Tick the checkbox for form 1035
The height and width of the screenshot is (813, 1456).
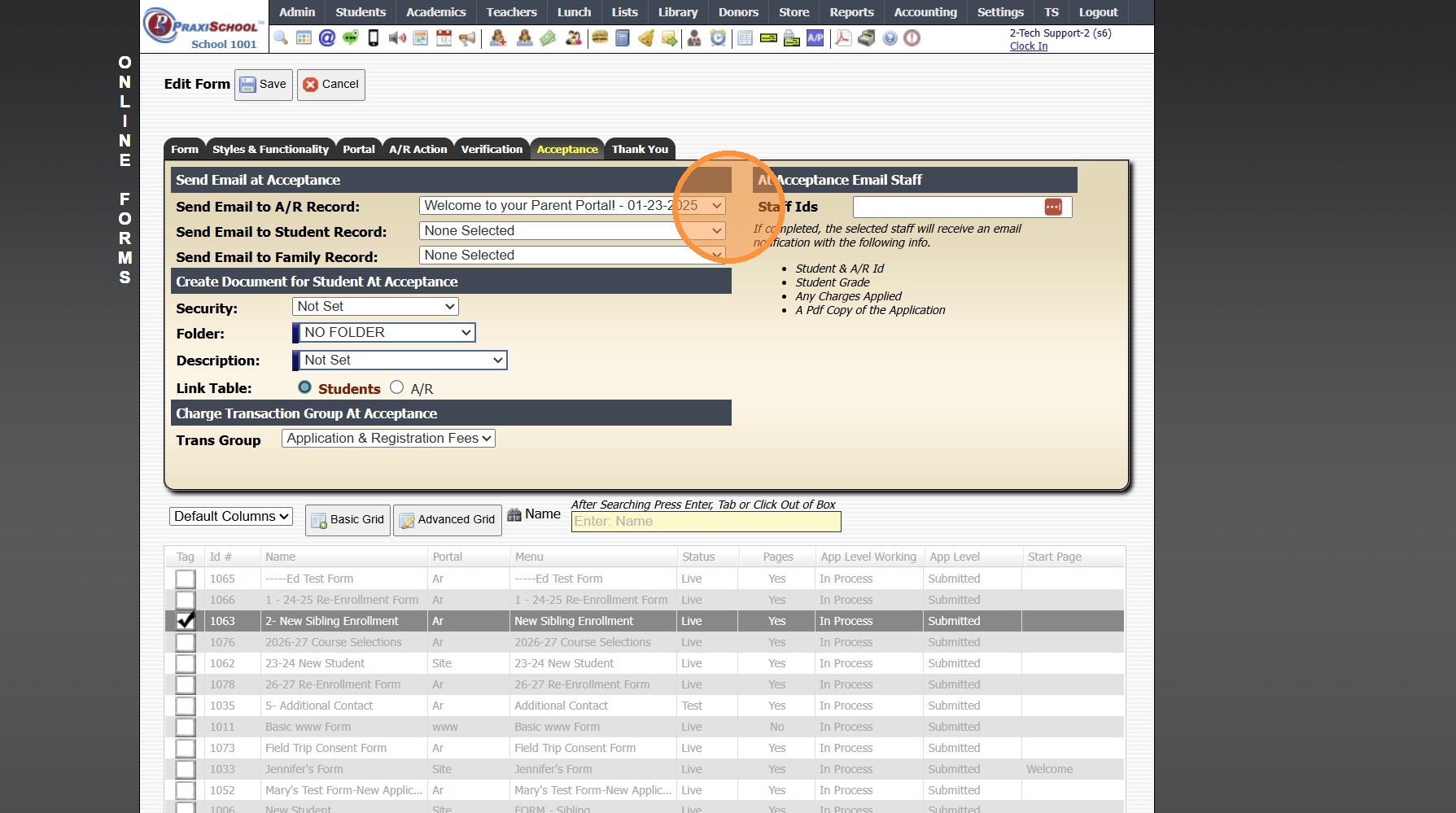point(186,706)
